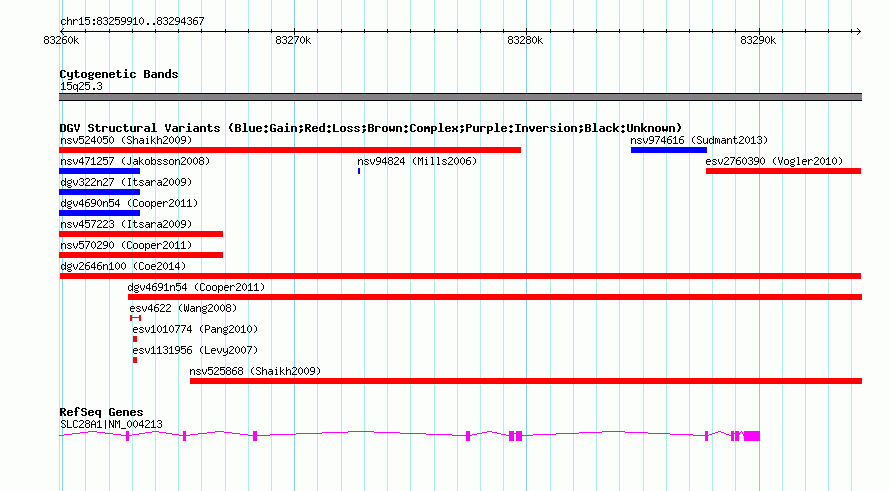Screen dimensions: 890x491
Task: Click the RefSeq Genes track title
Action: [x=102, y=412]
